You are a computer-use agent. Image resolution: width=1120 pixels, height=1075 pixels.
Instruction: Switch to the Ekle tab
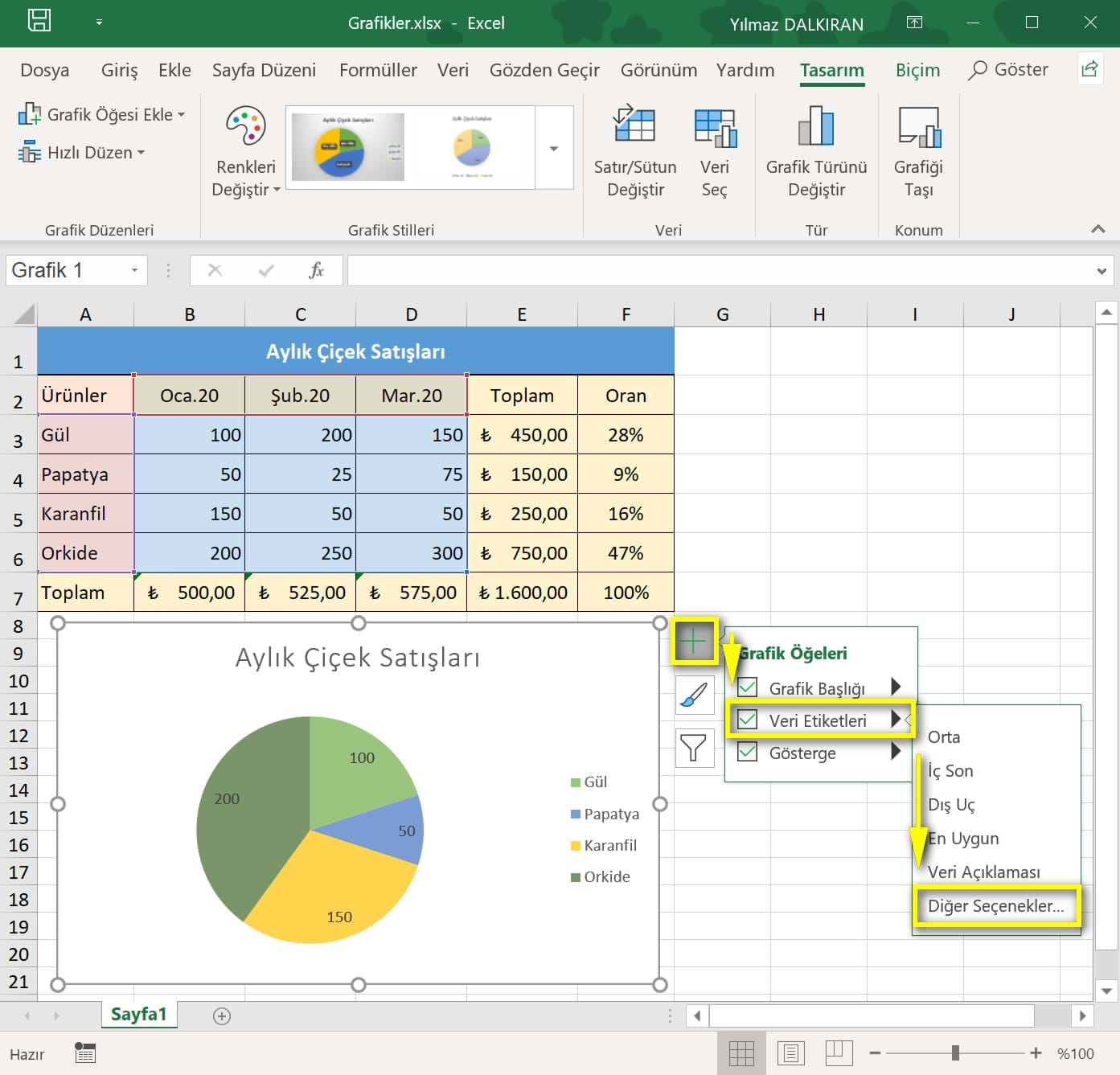tap(174, 70)
